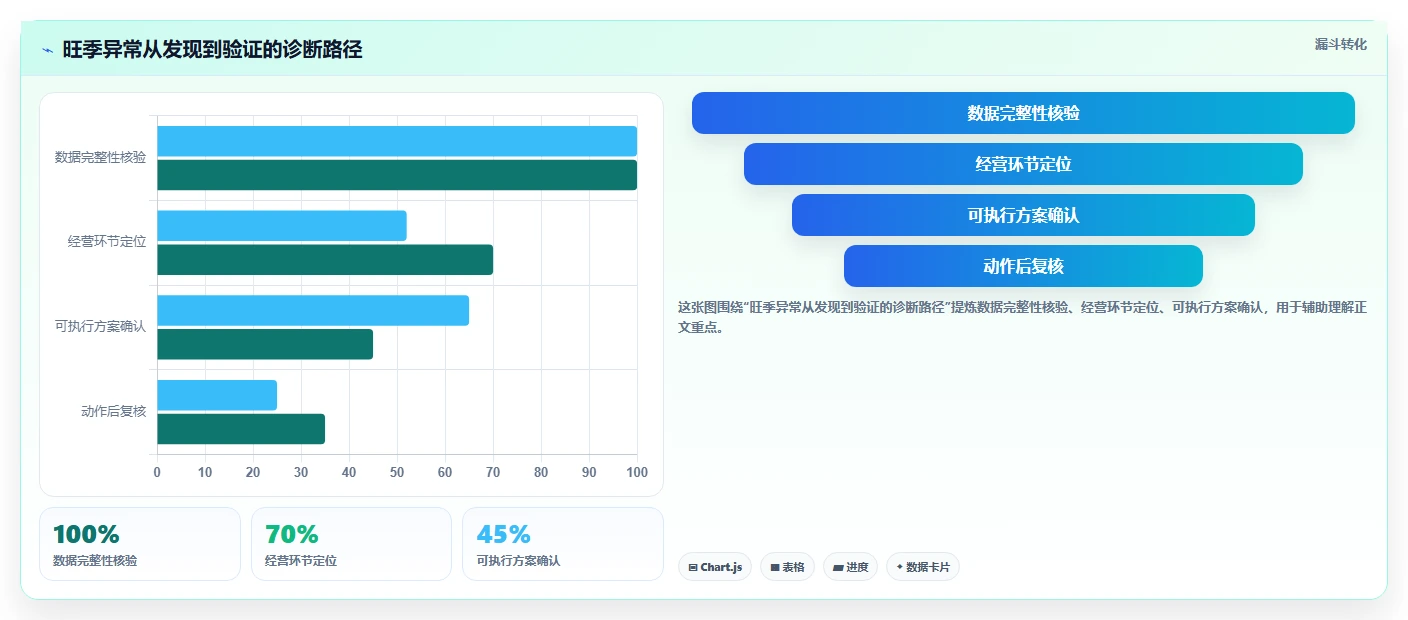Click the 数据卡片 tag chip
Viewport: 1408px width, 620px height.
(923, 567)
